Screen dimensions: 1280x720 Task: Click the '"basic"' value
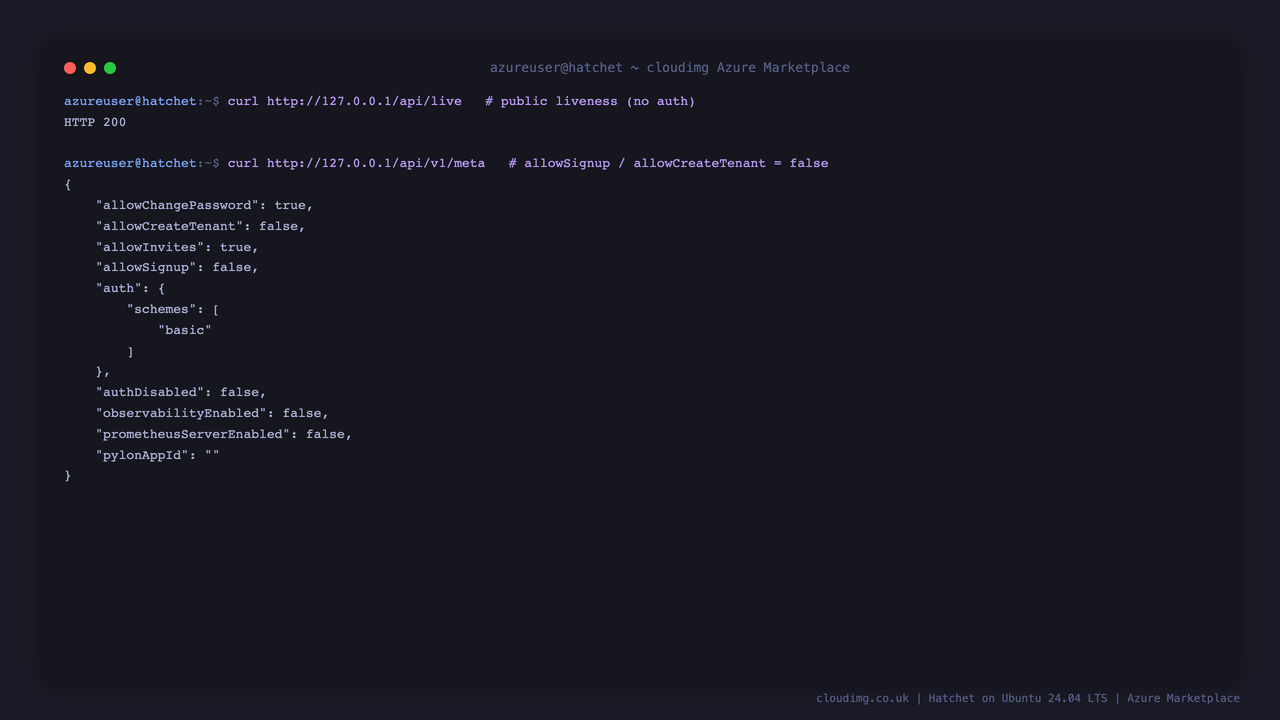(x=185, y=329)
